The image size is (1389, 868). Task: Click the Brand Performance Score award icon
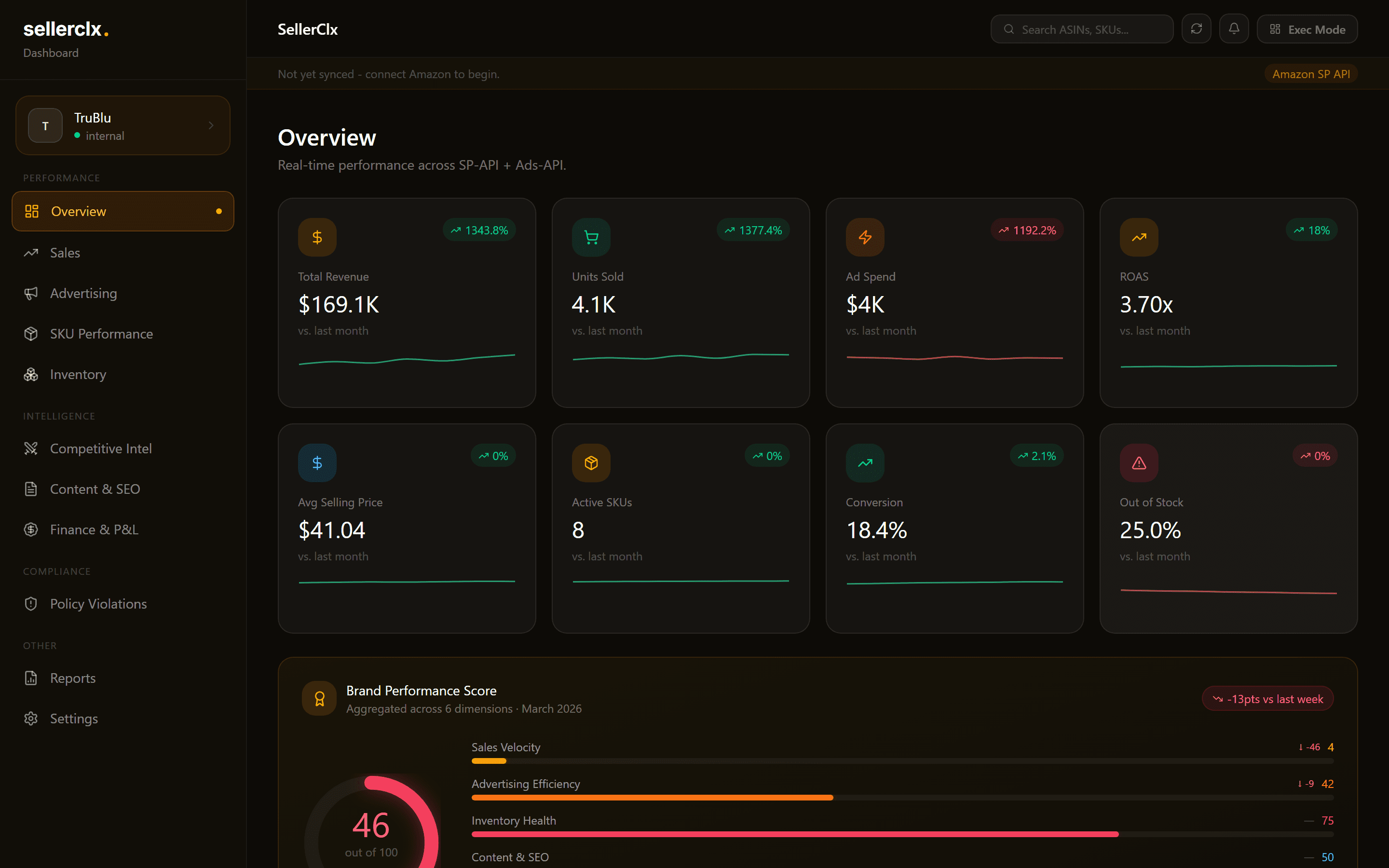[319, 698]
